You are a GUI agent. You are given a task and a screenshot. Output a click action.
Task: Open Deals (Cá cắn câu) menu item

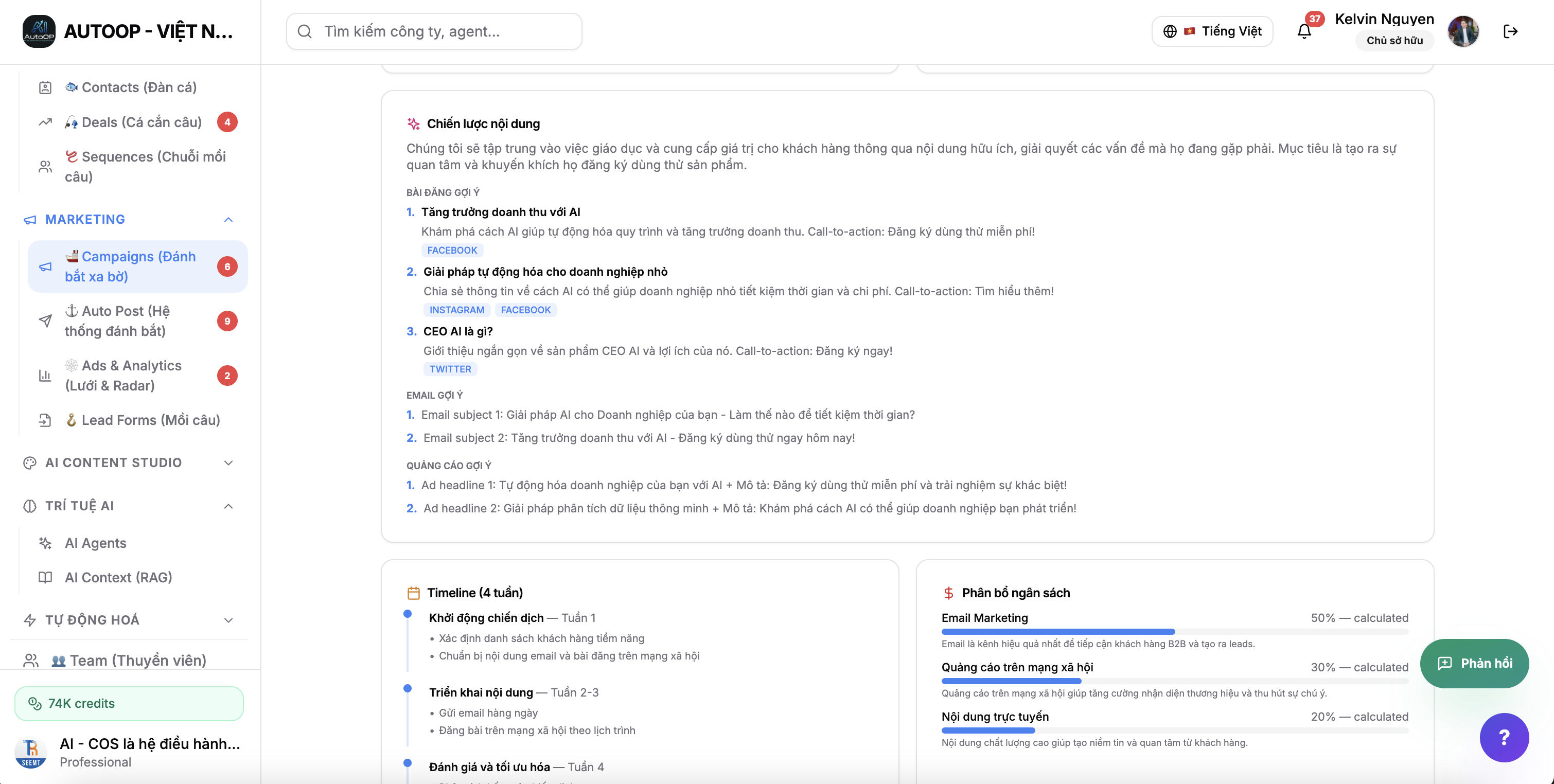tap(141, 122)
